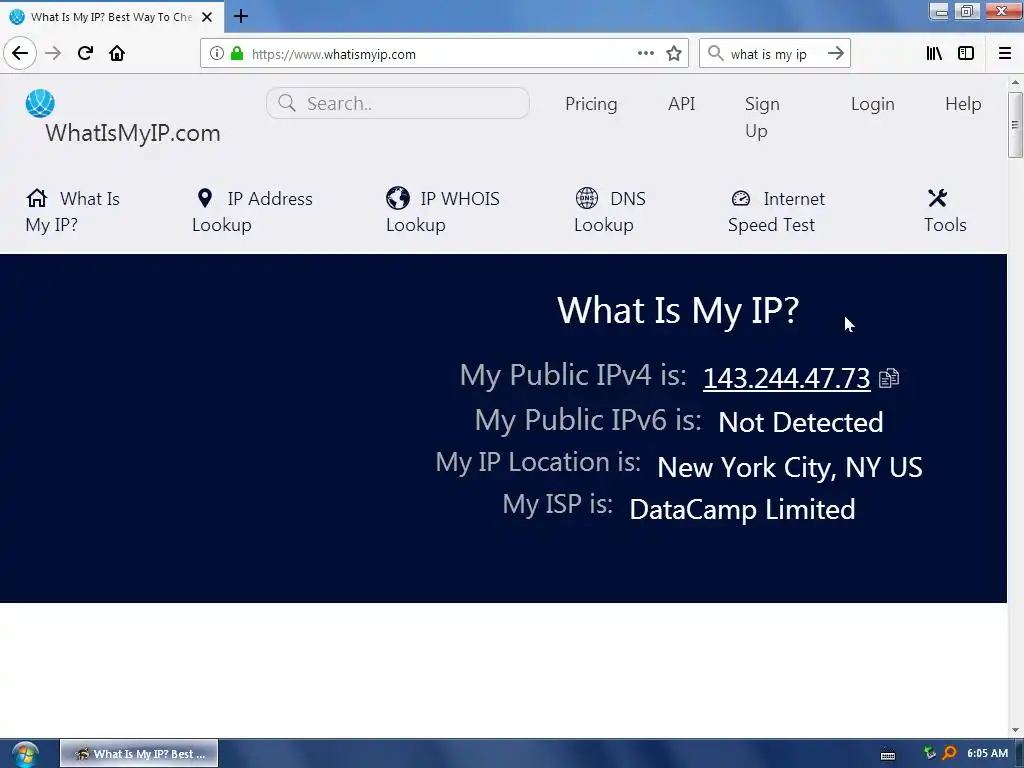Click the scrollbar down arrow

tap(1015, 730)
